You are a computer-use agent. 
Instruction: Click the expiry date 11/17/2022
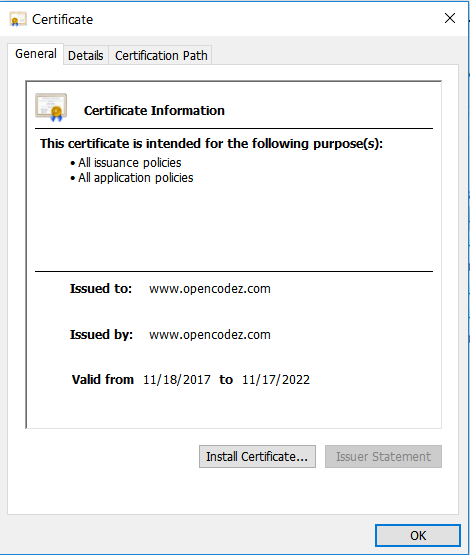276,380
